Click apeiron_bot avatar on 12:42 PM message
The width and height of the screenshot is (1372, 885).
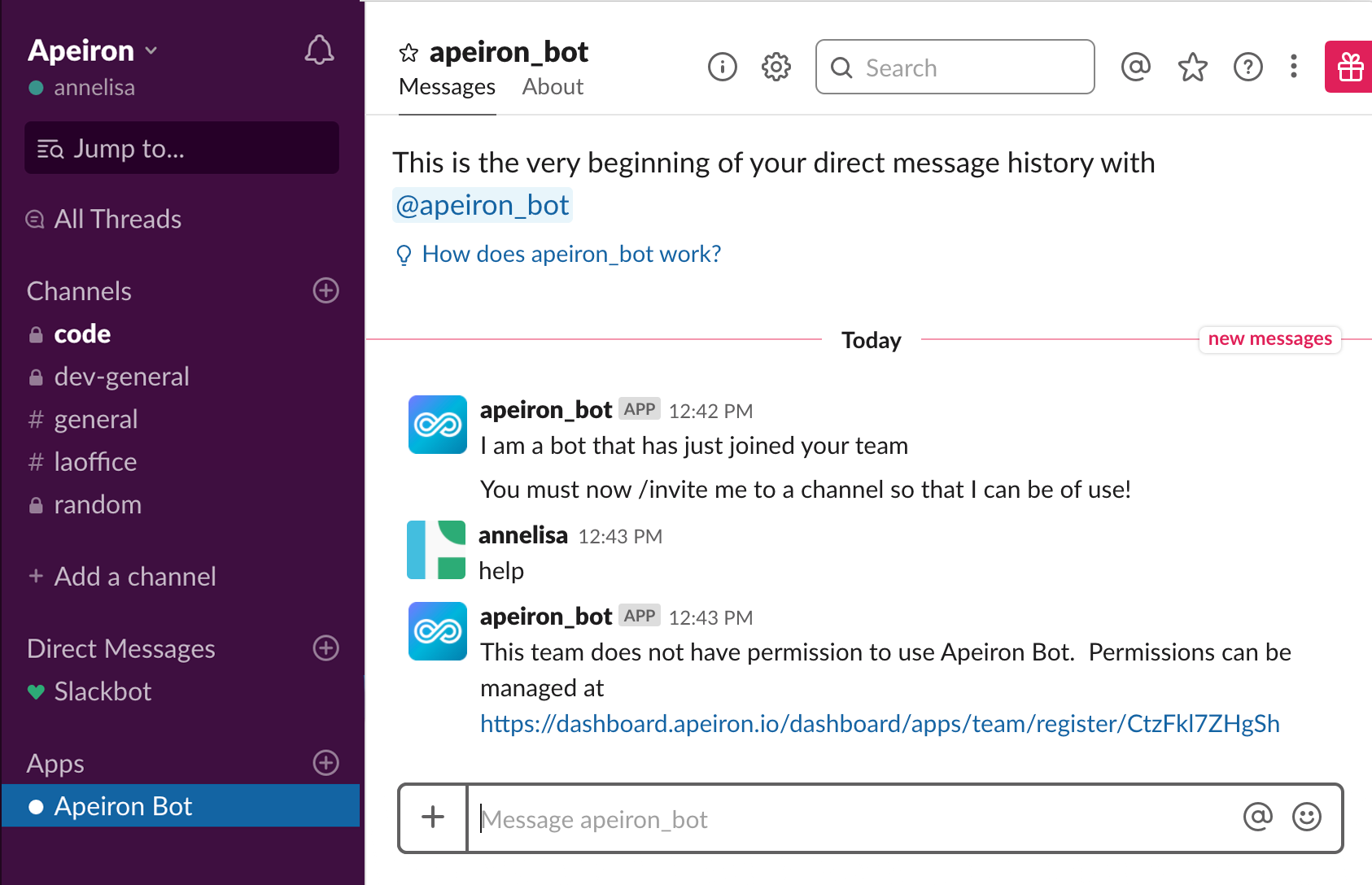tap(438, 425)
